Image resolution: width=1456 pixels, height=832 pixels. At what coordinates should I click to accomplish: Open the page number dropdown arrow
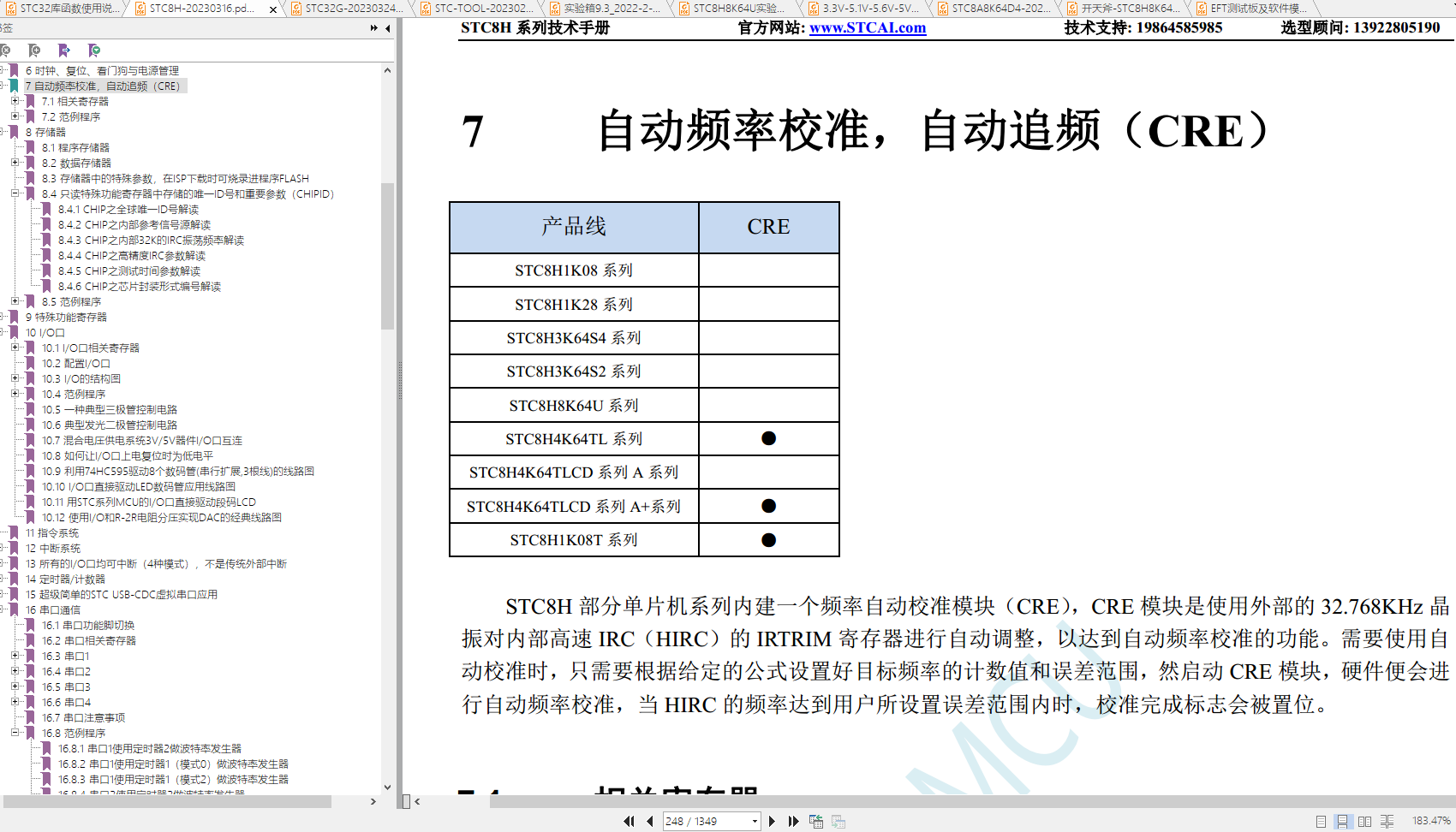[755, 822]
